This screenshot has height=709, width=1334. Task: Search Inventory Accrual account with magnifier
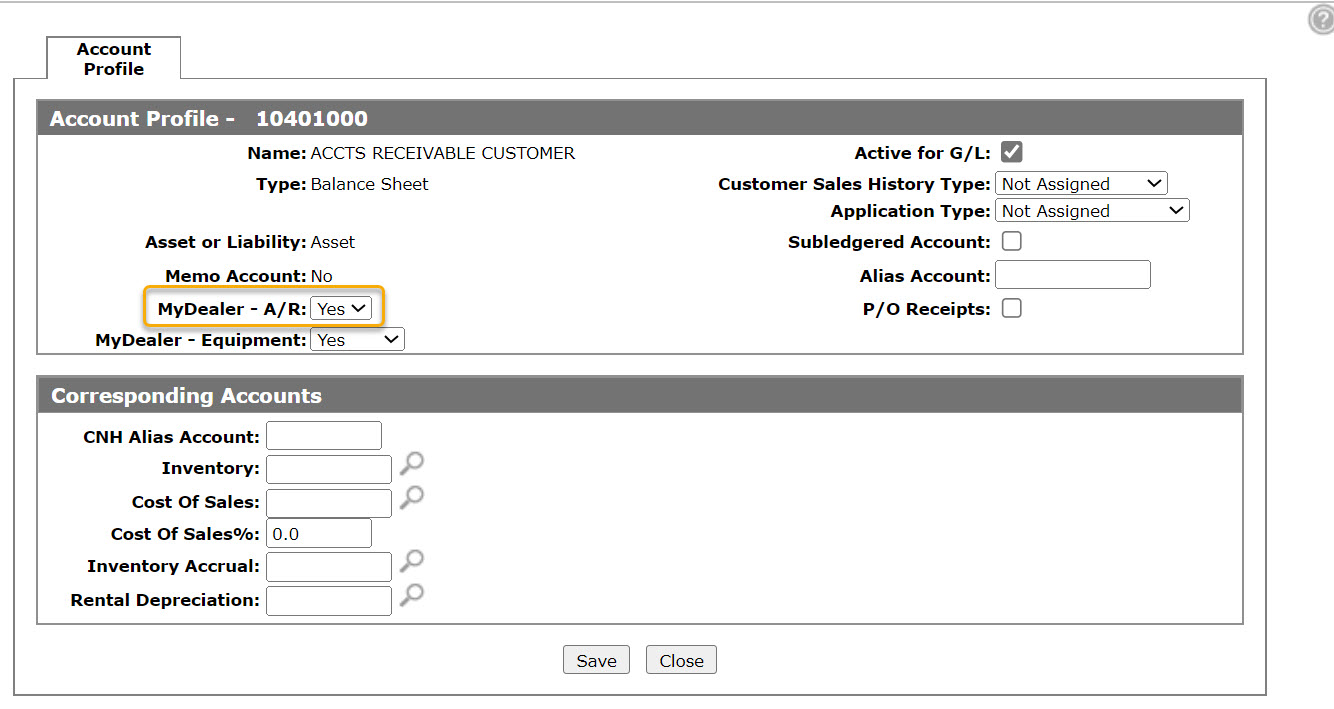411,561
